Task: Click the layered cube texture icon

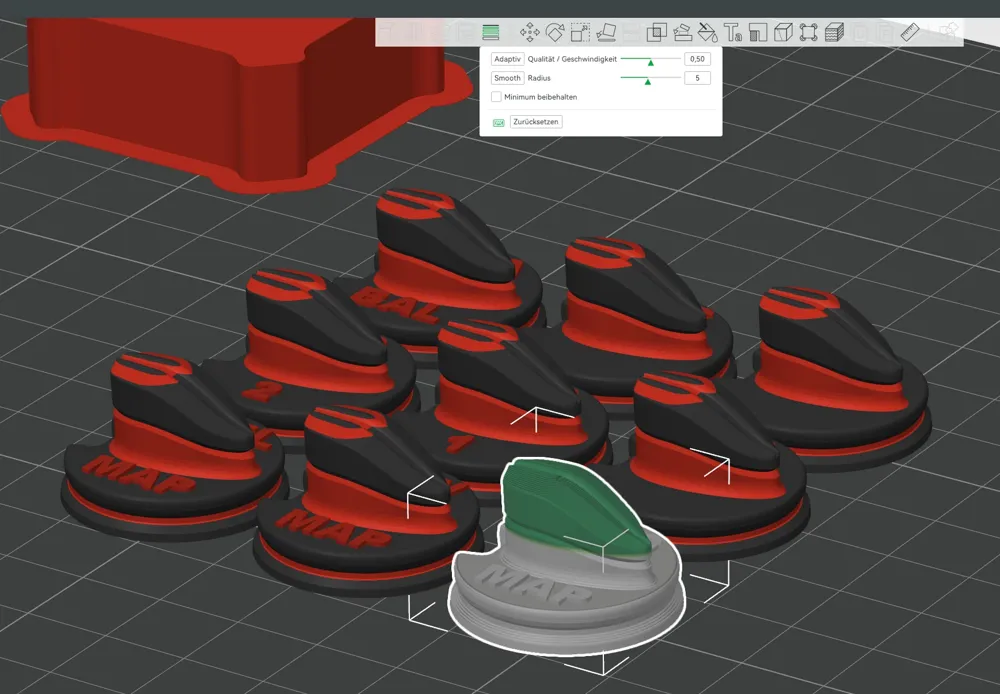Action: (834, 32)
